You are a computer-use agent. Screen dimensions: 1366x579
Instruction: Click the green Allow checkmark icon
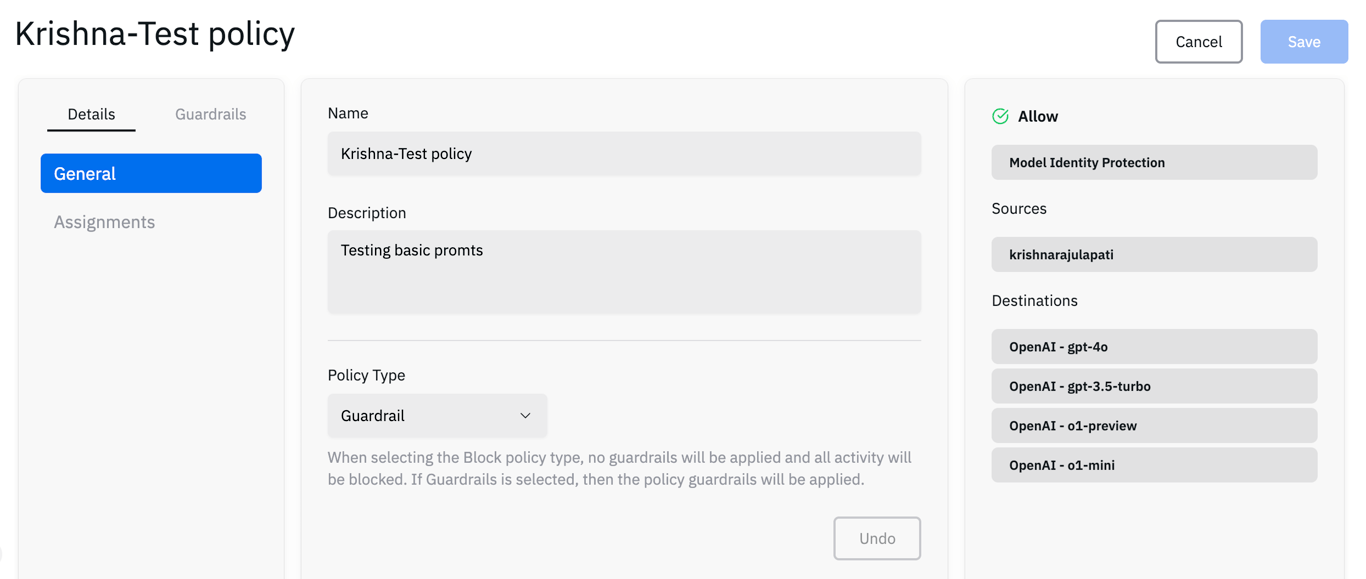pyautogui.click(x=1000, y=116)
